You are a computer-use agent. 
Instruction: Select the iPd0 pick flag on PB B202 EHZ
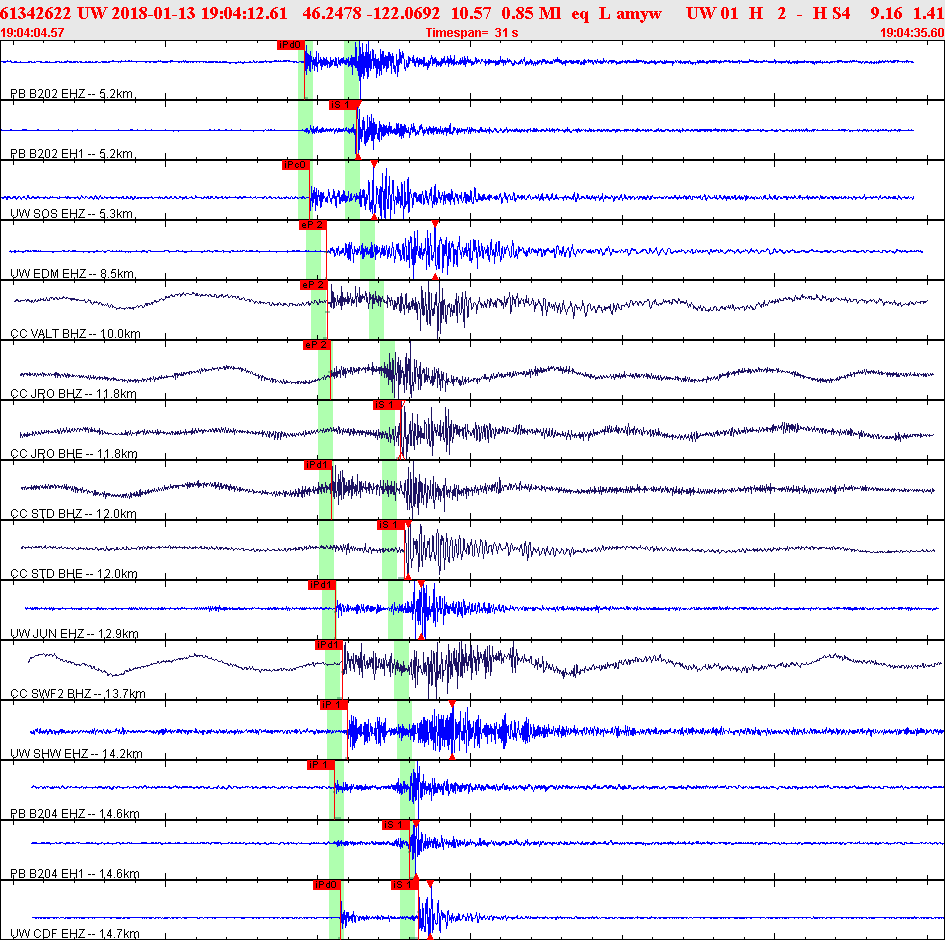point(290,45)
